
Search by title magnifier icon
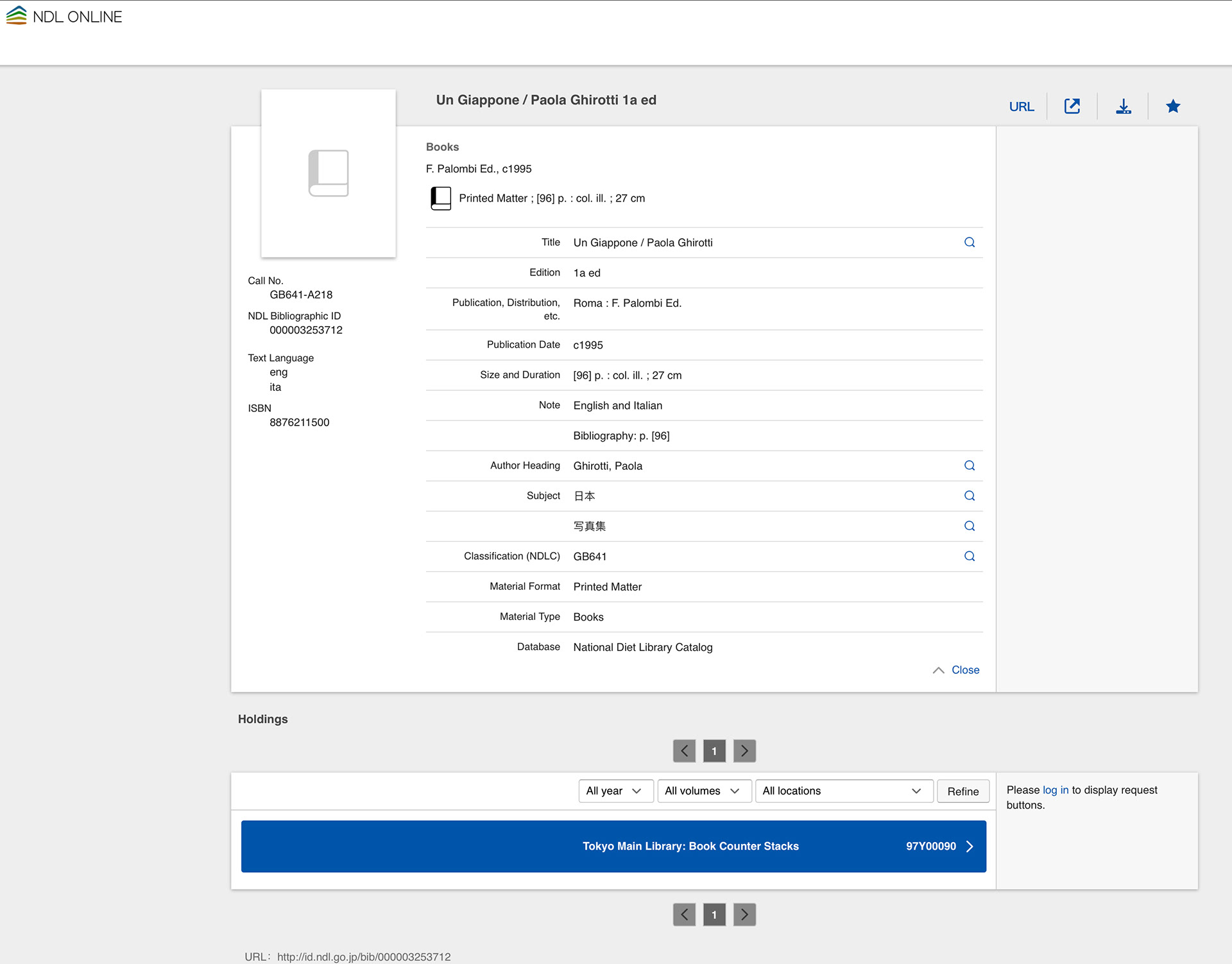tap(969, 243)
